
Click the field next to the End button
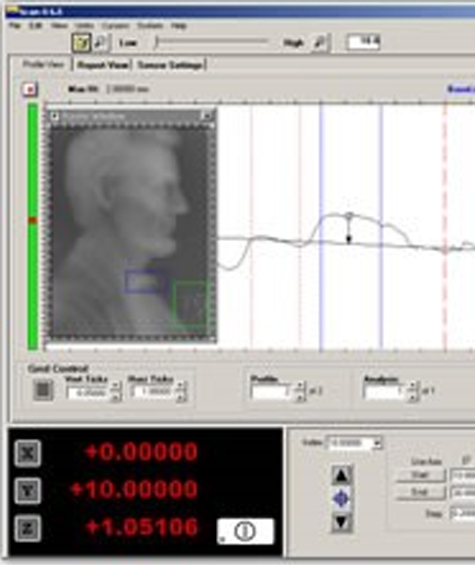pyautogui.click(x=463, y=493)
